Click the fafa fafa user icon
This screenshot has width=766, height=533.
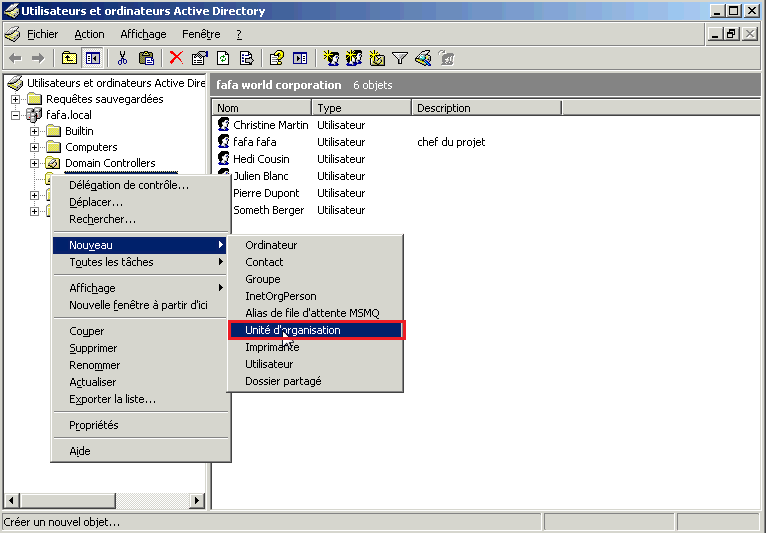[x=223, y=142]
